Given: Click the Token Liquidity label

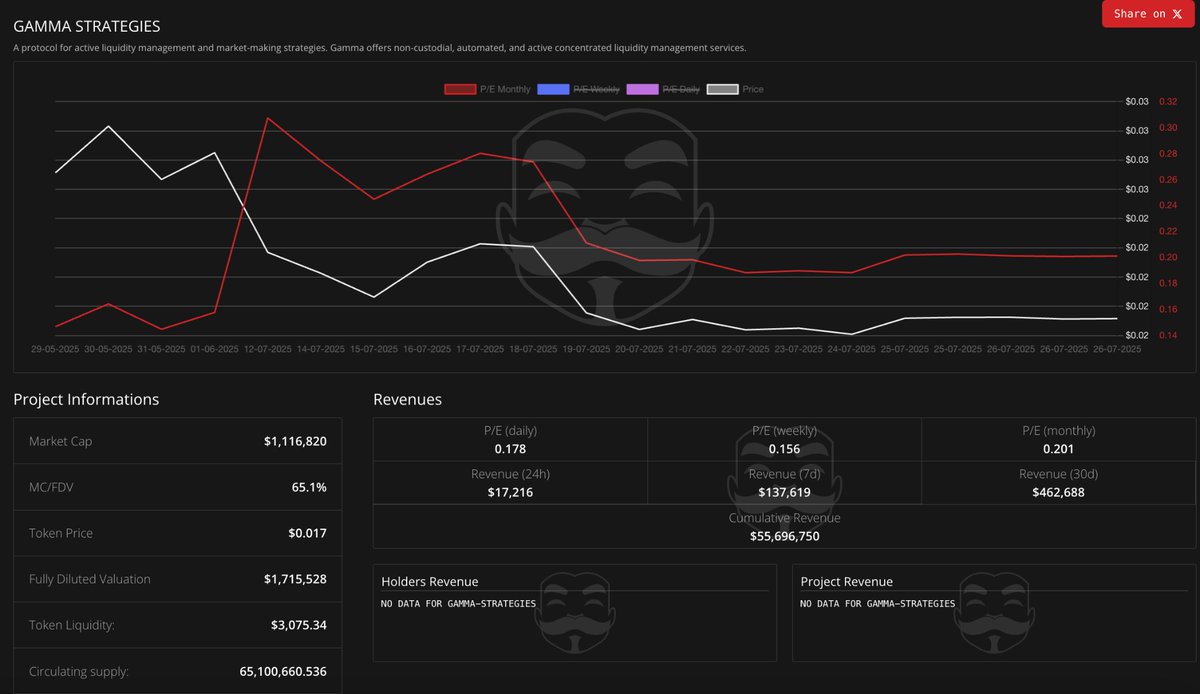Looking at the screenshot, I should click(72, 625).
